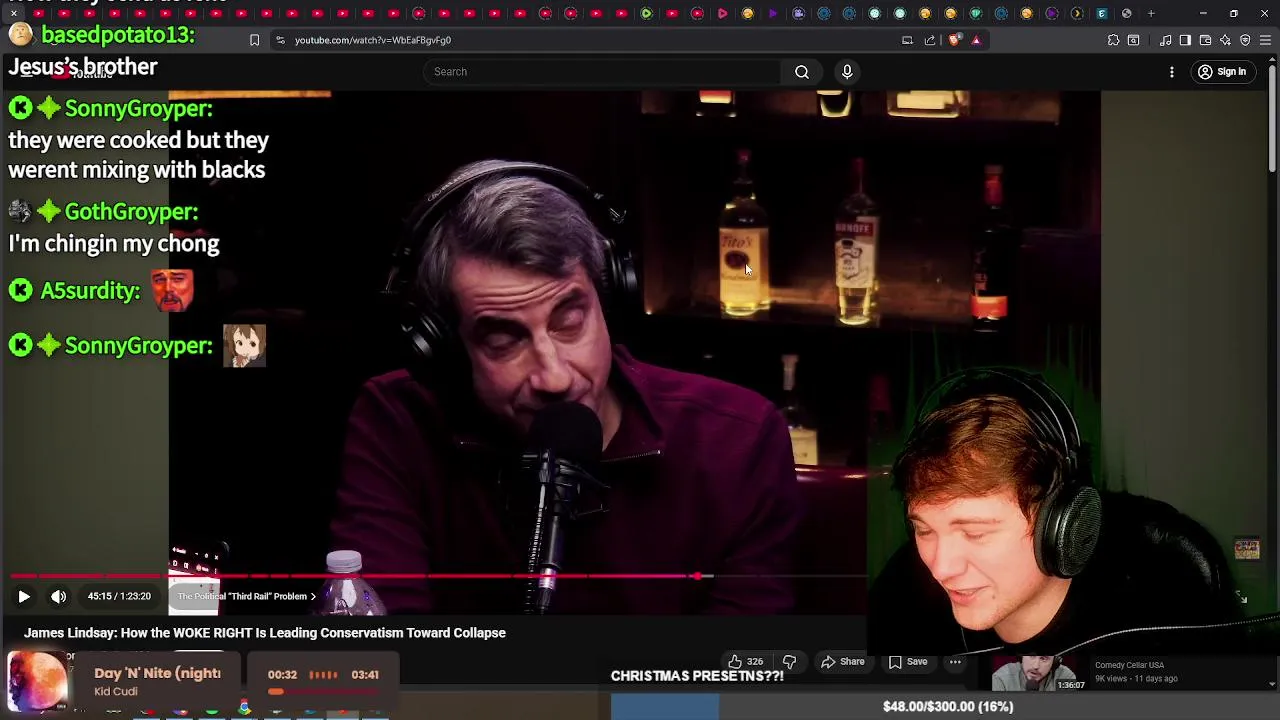Click the song progress bar in music widget
The height and width of the screenshot is (720, 1280).
click(322, 691)
